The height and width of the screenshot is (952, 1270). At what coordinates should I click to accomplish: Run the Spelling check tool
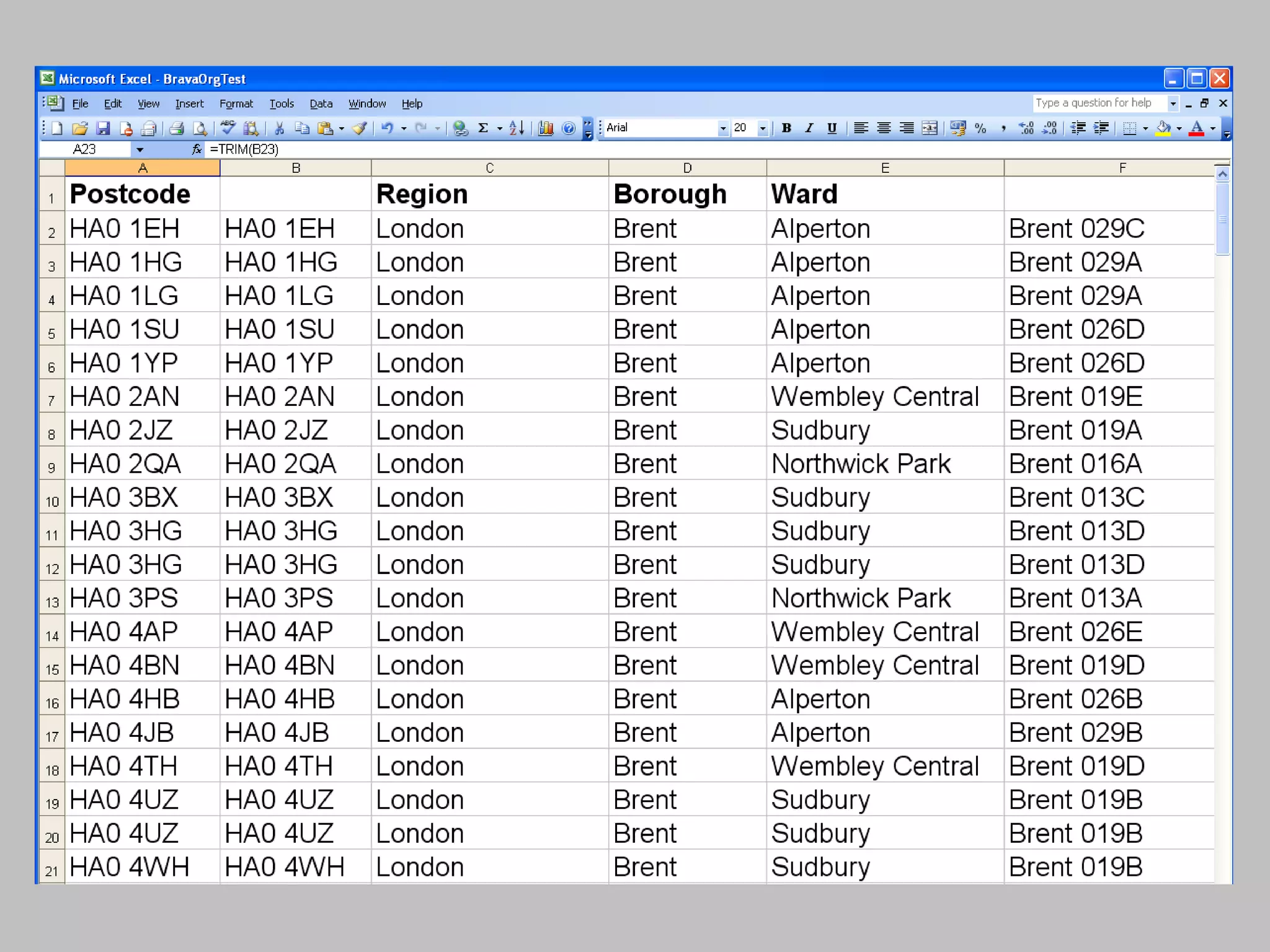tap(228, 128)
